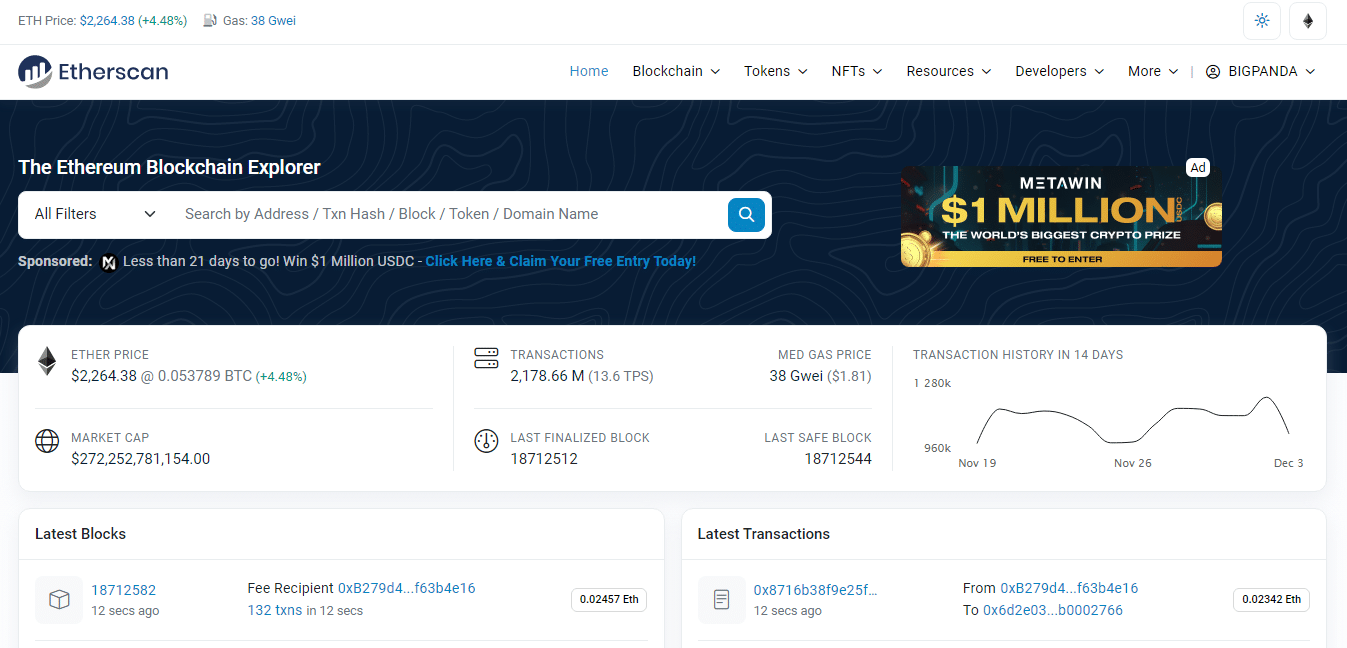Select Home in the navigation bar
The height and width of the screenshot is (648, 1347).
point(588,71)
